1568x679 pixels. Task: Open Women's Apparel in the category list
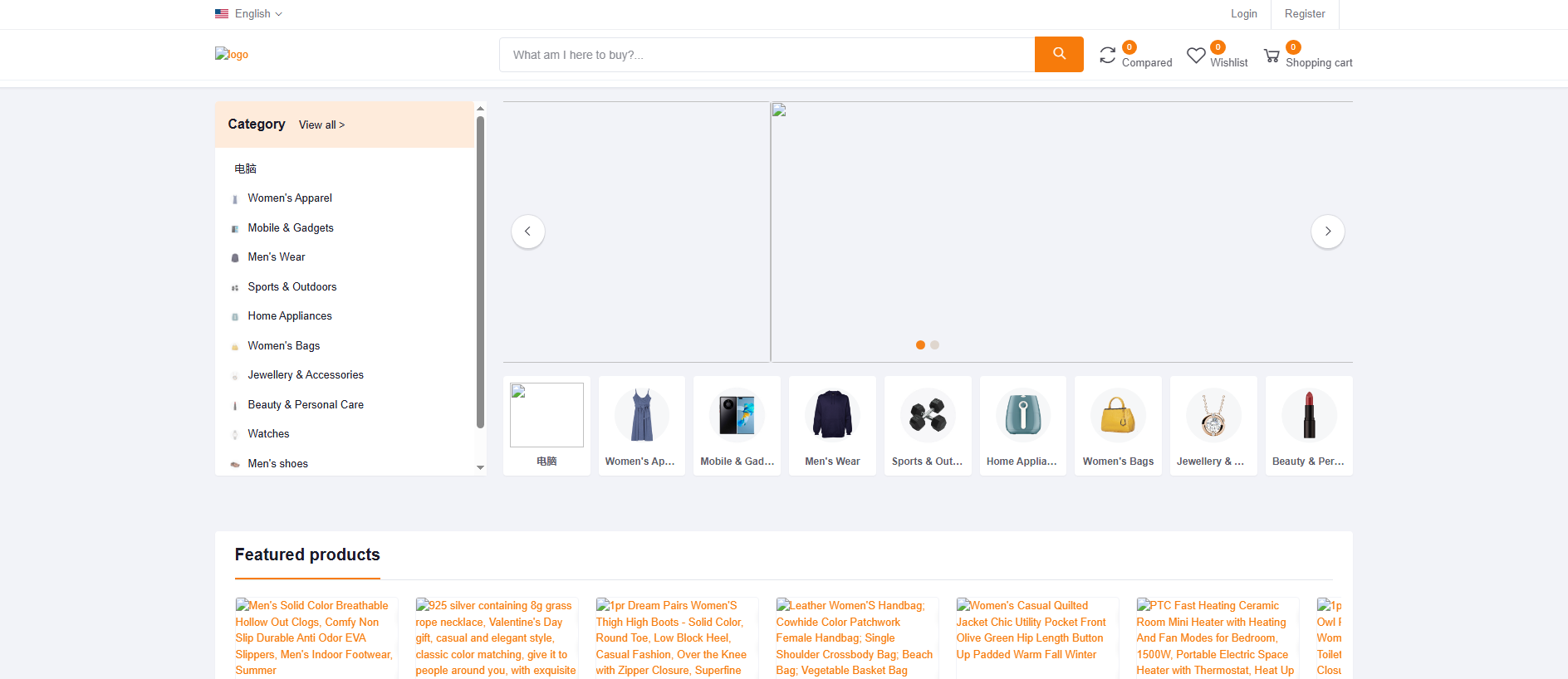click(x=290, y=198)
